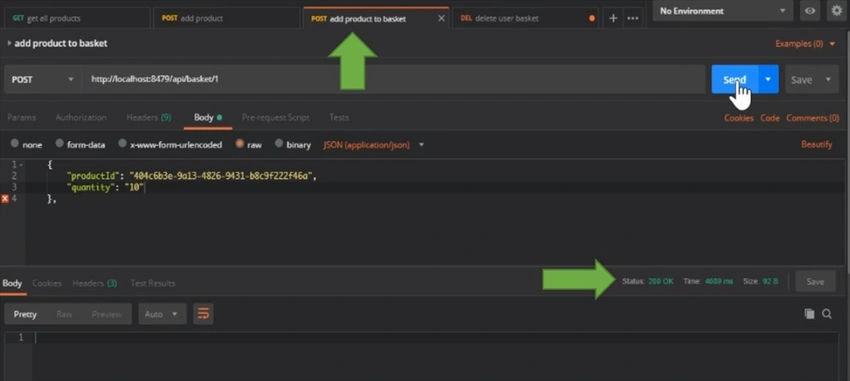Viewport: 850px width, 381px height.
Task: Select Preview response view
Action: point(107,314)
